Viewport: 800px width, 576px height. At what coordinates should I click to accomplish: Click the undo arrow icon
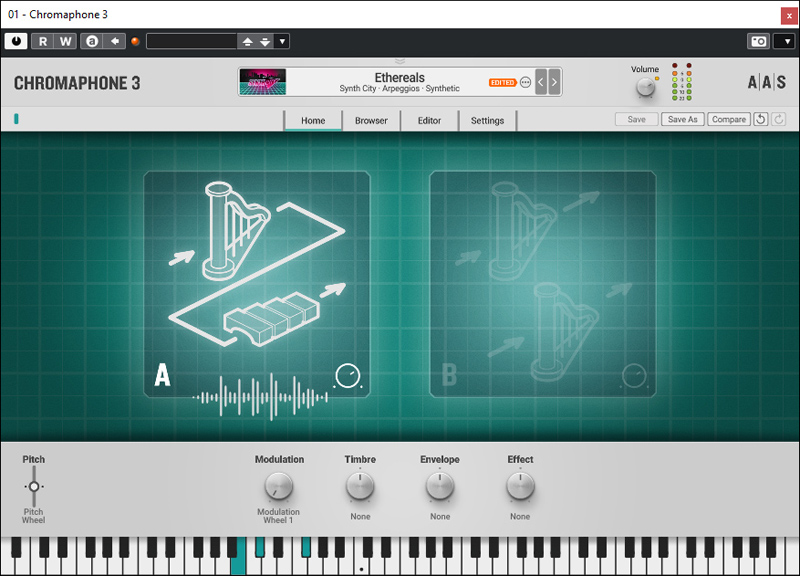(760, 120)
